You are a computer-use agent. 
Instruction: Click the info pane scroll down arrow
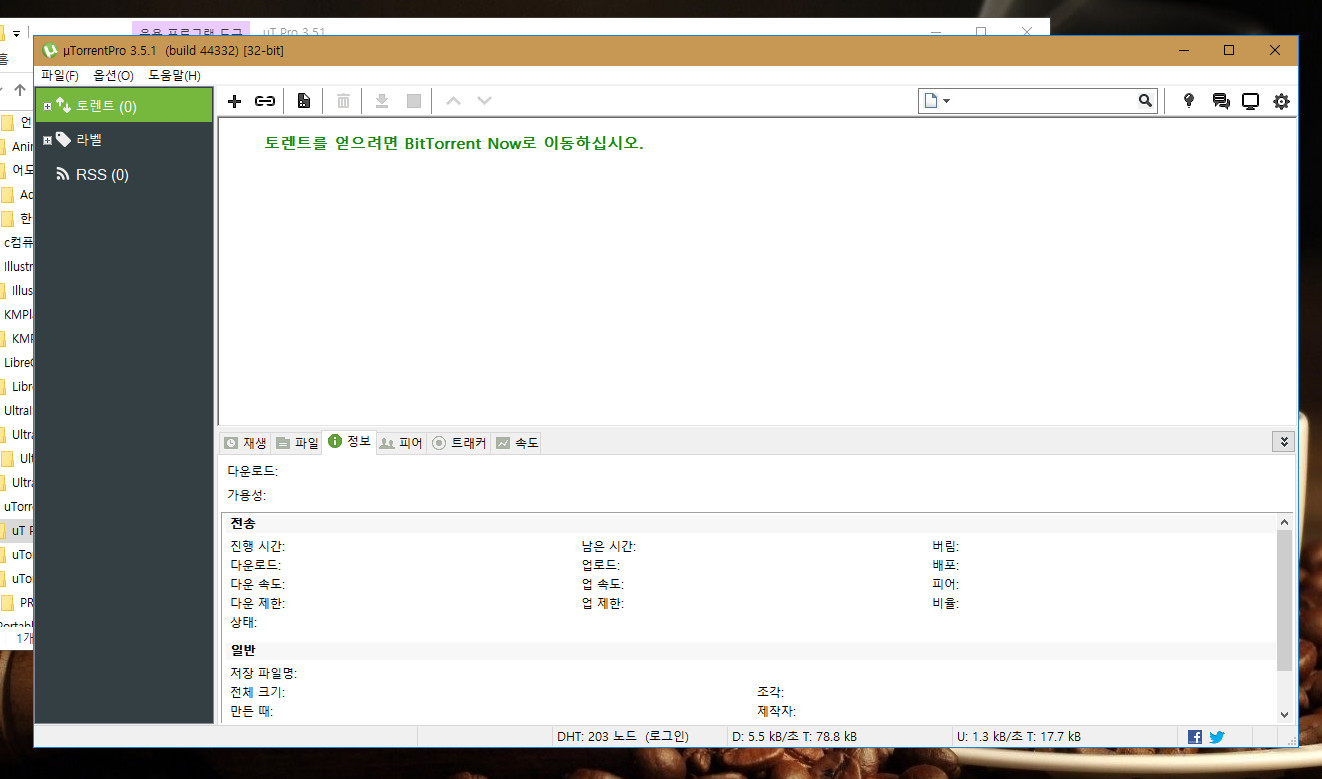click(x=1284, y=714)
